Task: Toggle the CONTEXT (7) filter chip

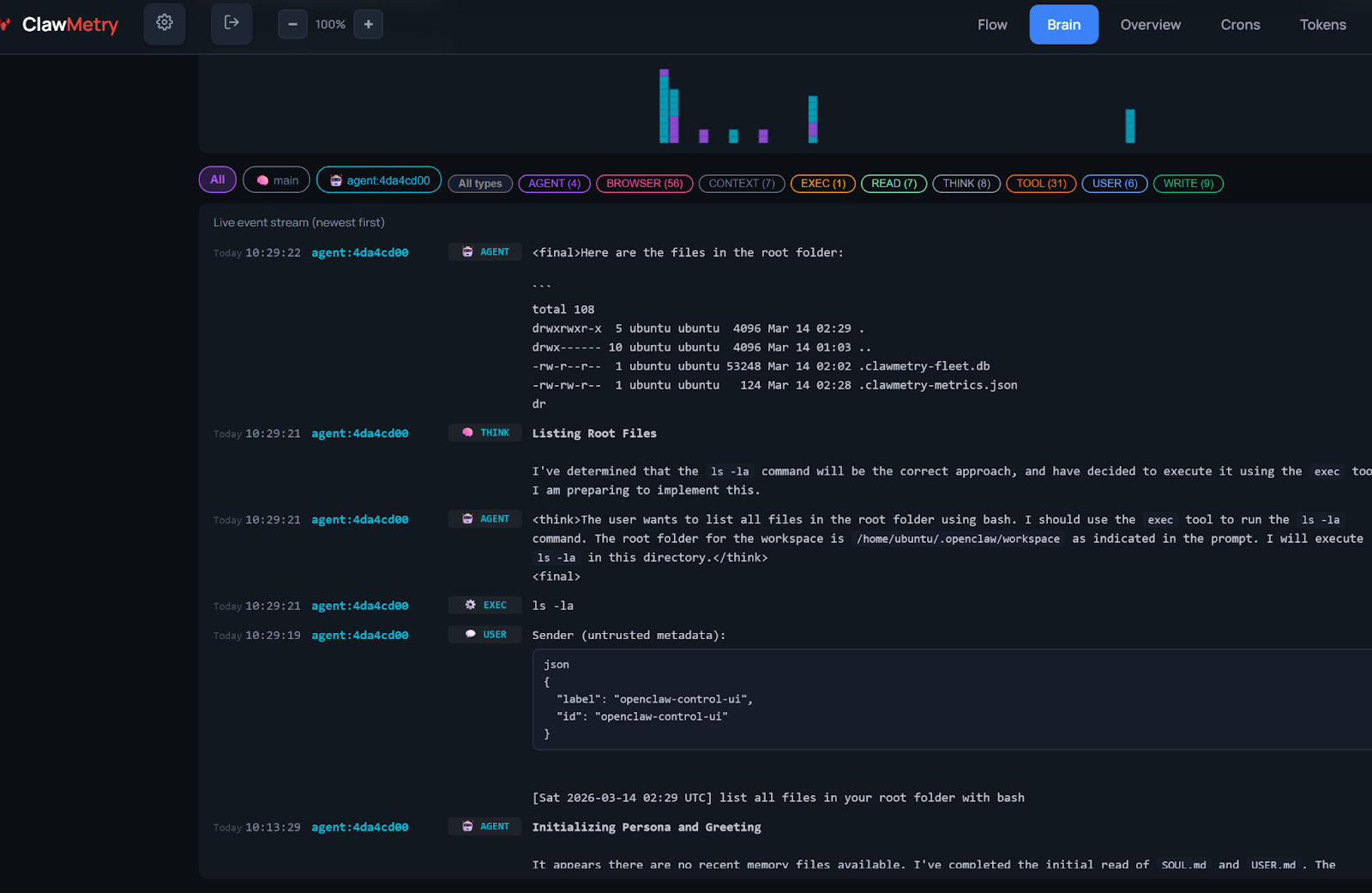Action: 742,184
